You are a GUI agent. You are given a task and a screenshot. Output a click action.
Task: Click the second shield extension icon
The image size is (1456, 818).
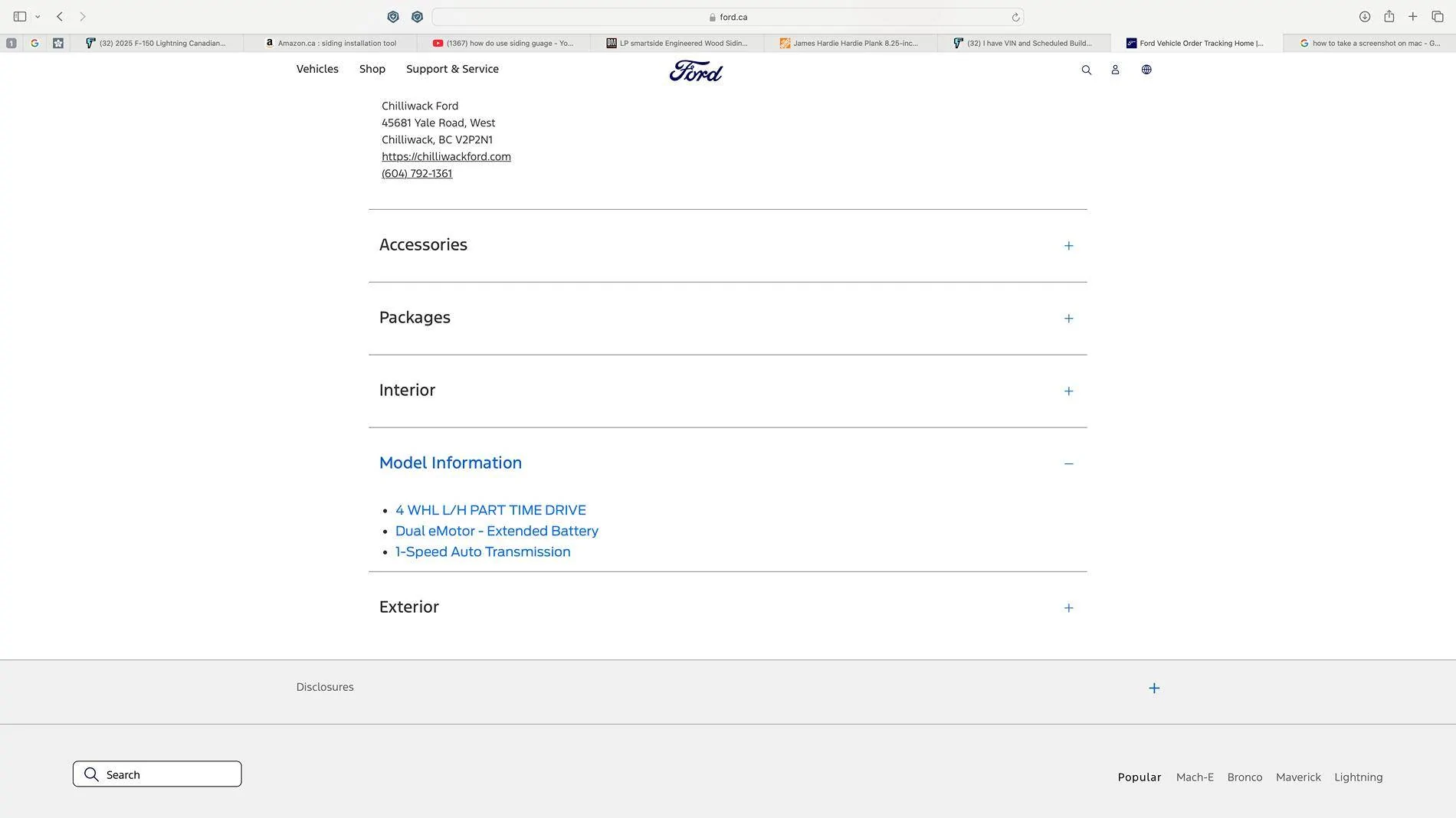pyautogui.click(x=417, y=17)
